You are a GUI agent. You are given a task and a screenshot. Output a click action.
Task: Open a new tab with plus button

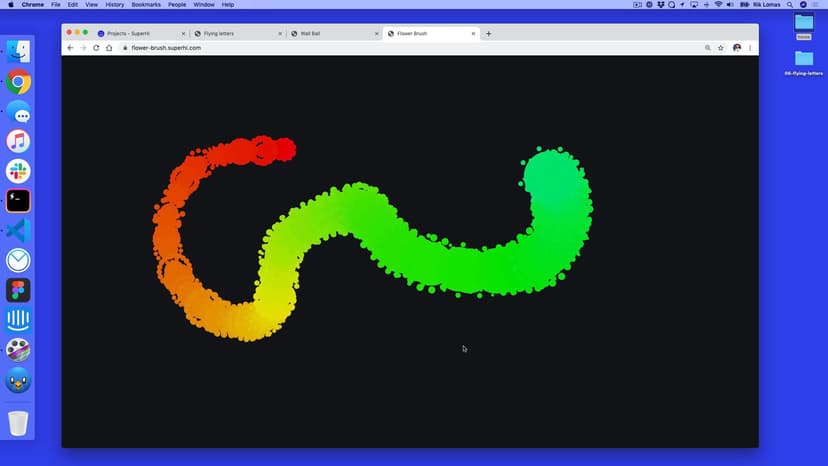[489, 34]
